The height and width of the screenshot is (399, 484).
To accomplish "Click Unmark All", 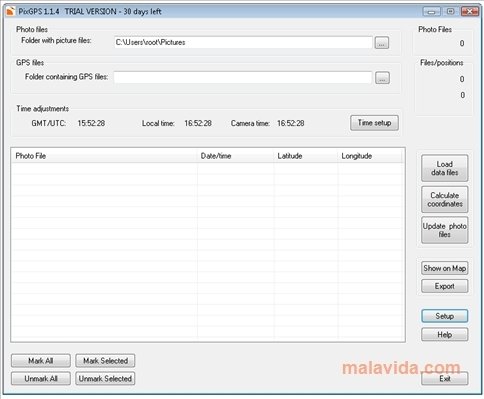I will coord(41,379).
